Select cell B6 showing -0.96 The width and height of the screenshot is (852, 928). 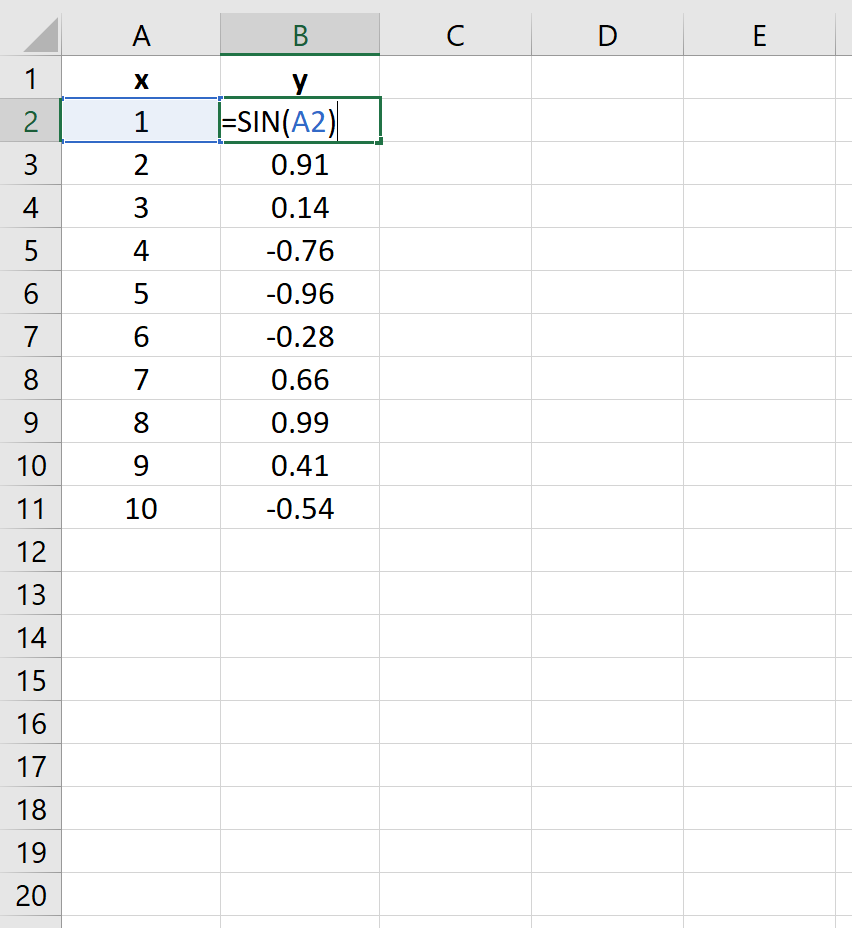pyautogui.click(x=300, y=293)
